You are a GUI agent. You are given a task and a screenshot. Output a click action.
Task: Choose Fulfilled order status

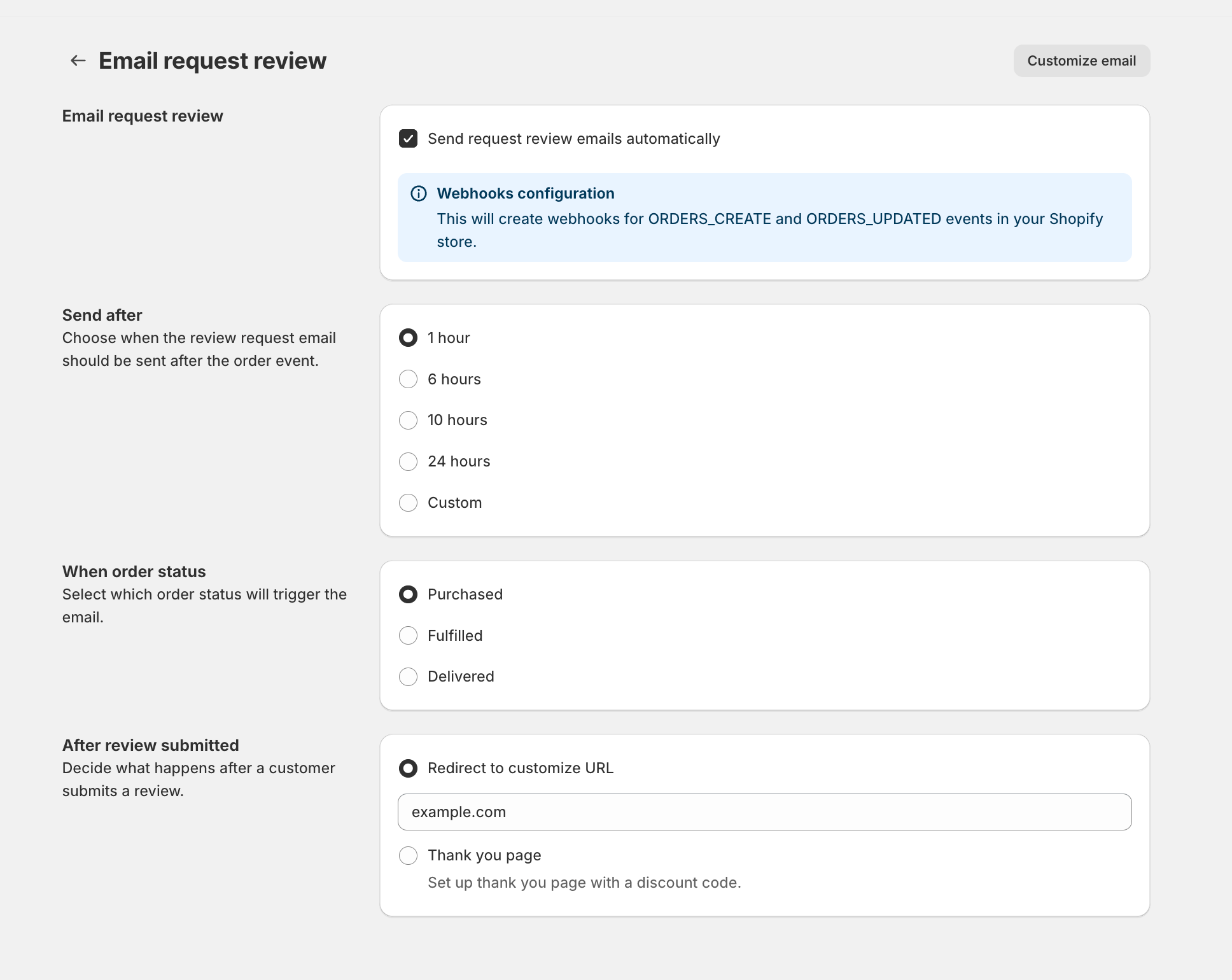[x=408, y=636]
